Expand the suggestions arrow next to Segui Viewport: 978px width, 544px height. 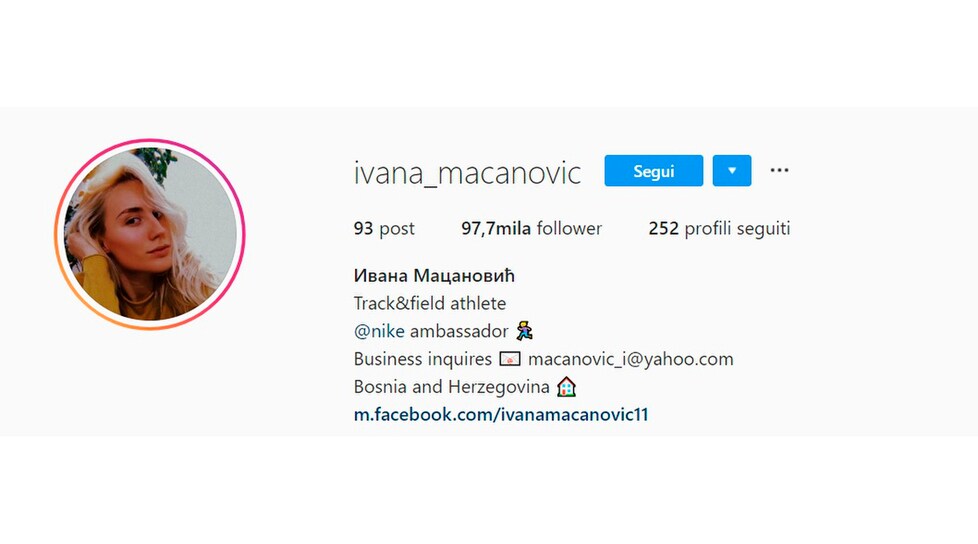coord(732,170)
